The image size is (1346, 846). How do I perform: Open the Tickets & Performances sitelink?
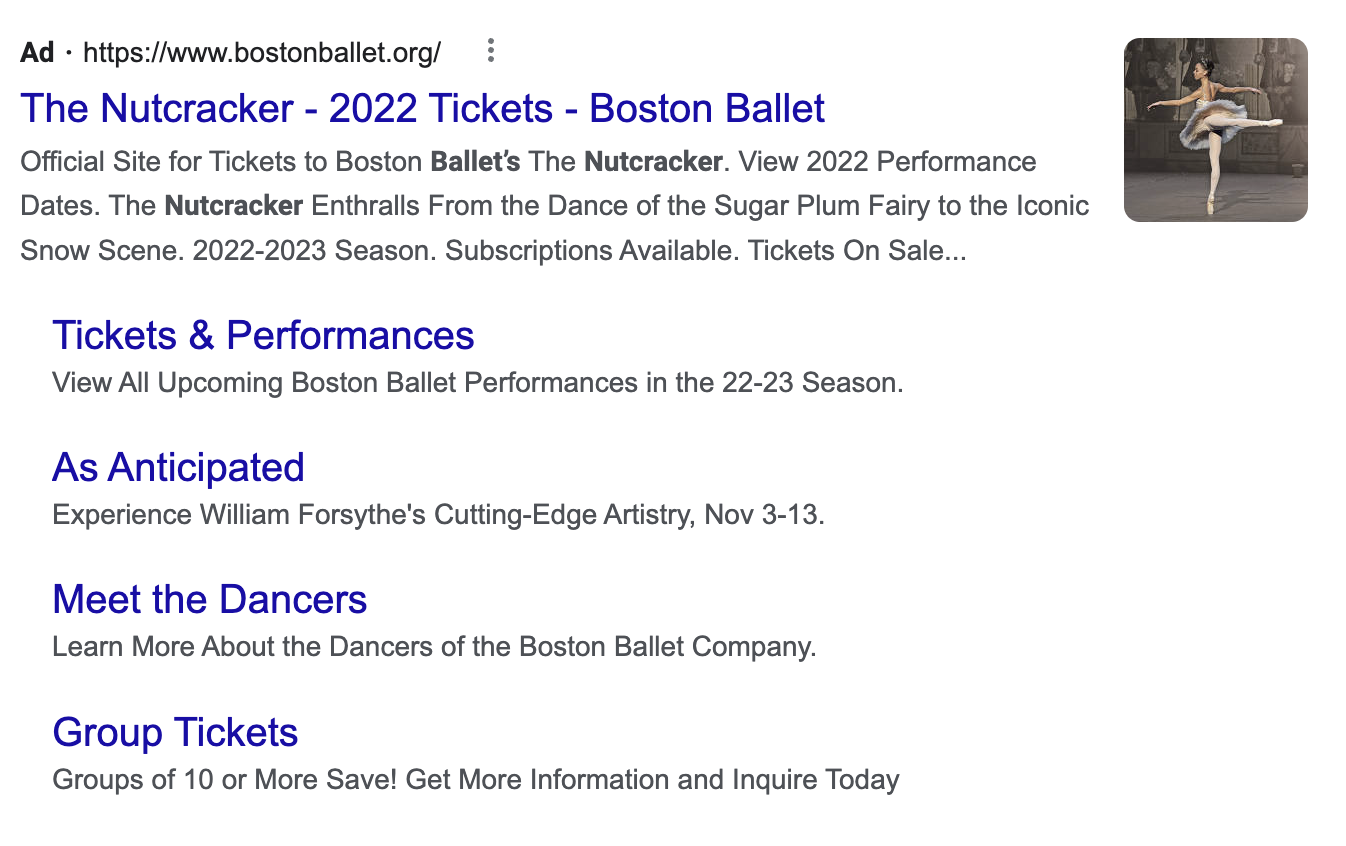point(263,335)
